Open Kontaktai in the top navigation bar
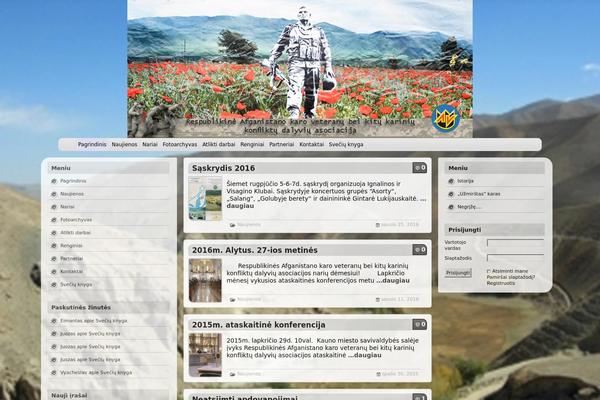 [311, 144]
